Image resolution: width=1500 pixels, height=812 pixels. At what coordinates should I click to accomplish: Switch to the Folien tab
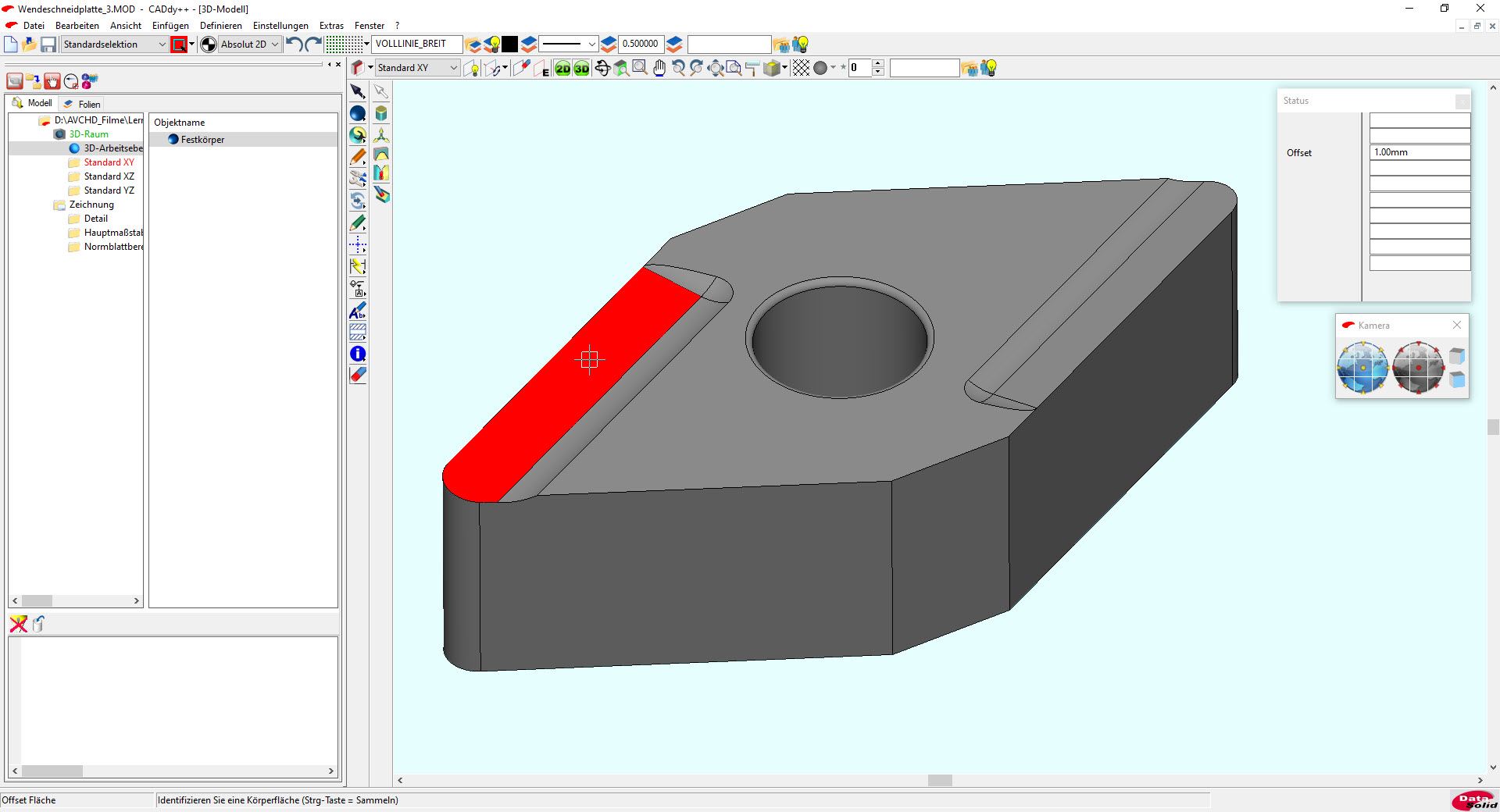[82, 104]
